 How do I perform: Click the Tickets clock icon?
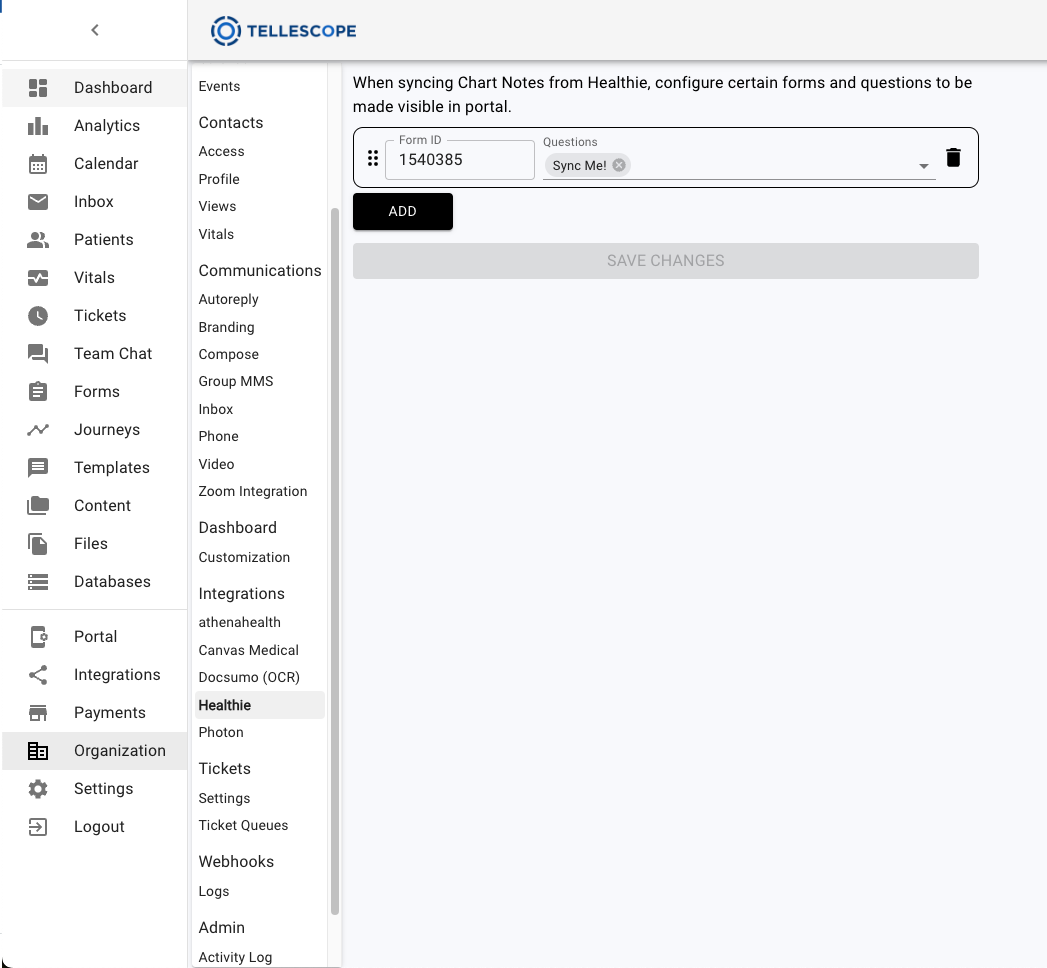click(x=38, y=316)
